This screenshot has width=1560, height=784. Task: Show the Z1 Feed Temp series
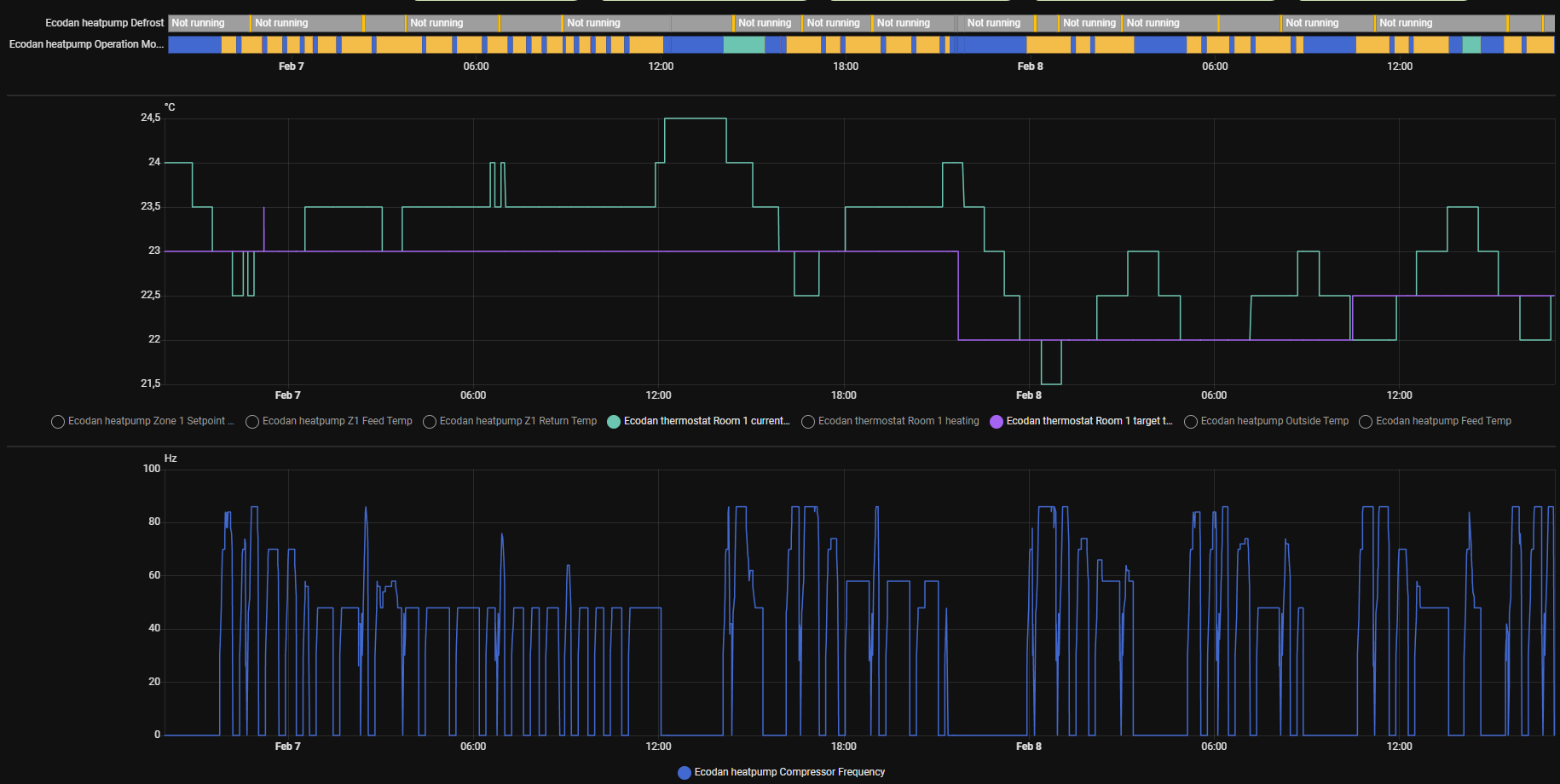[x=252, y=422]
